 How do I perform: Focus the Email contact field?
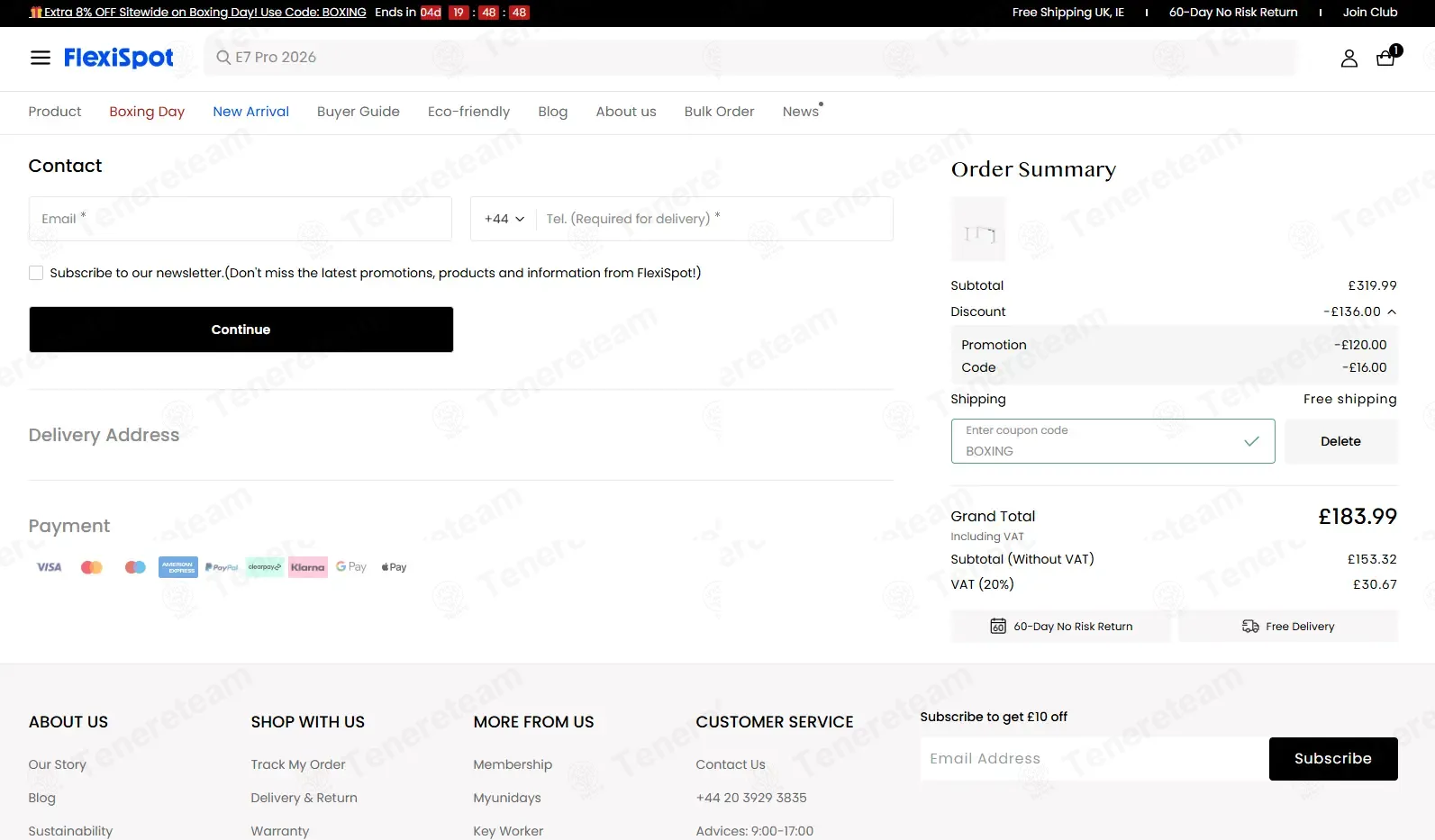tap(241, 219)
